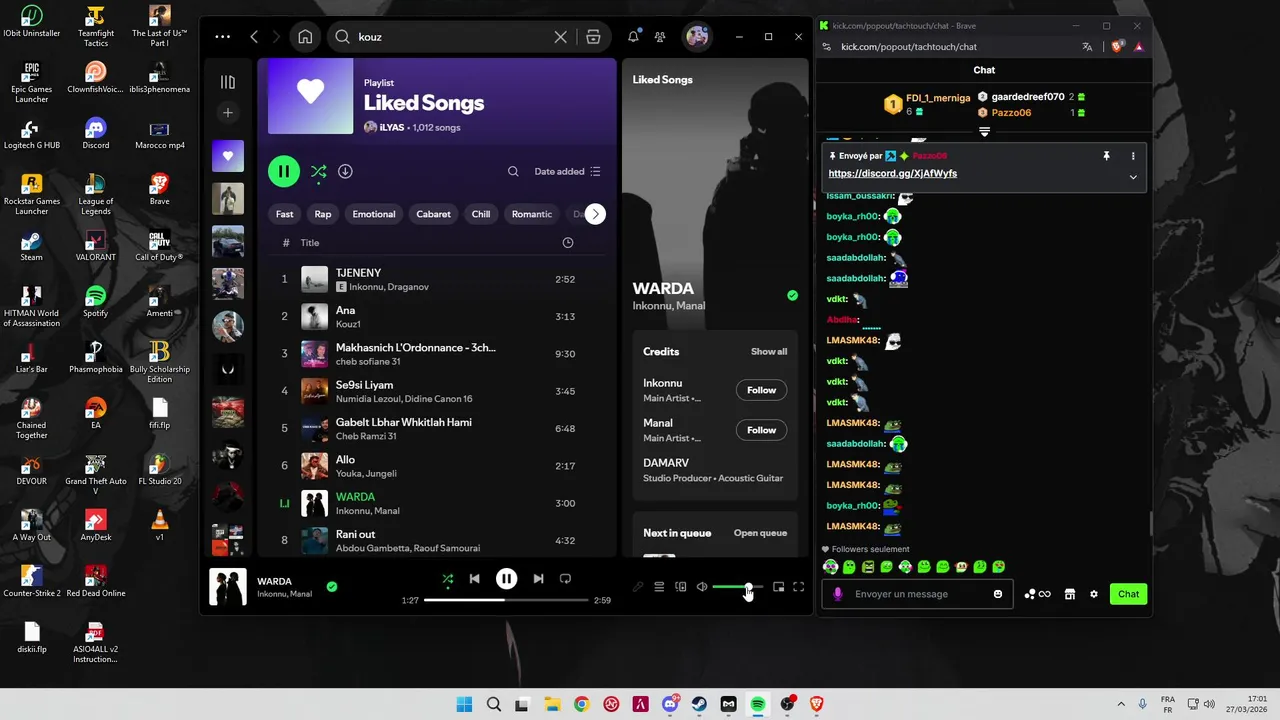Follow the artist Inkonnu
This screenshot has height=720, width=1280.
coord(761,390)
